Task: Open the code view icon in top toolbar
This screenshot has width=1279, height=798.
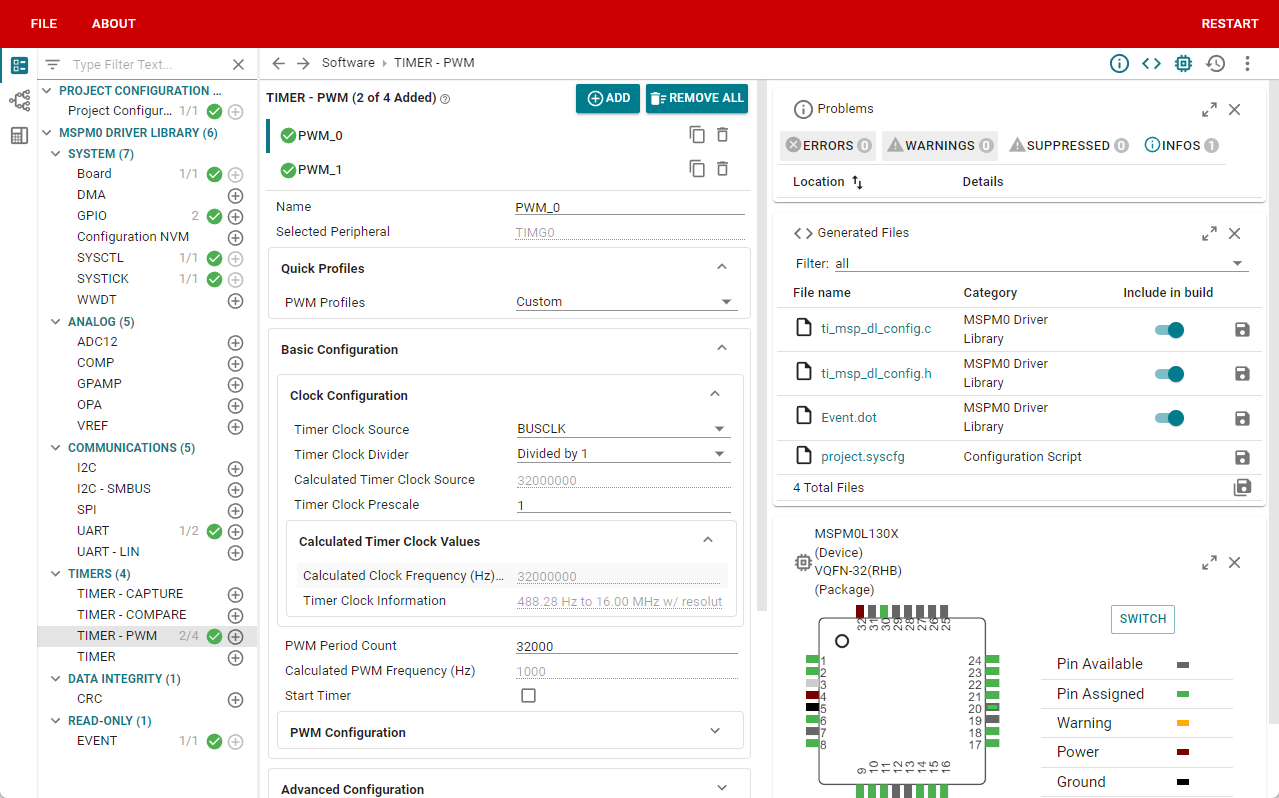Action: coord(1151,64)
